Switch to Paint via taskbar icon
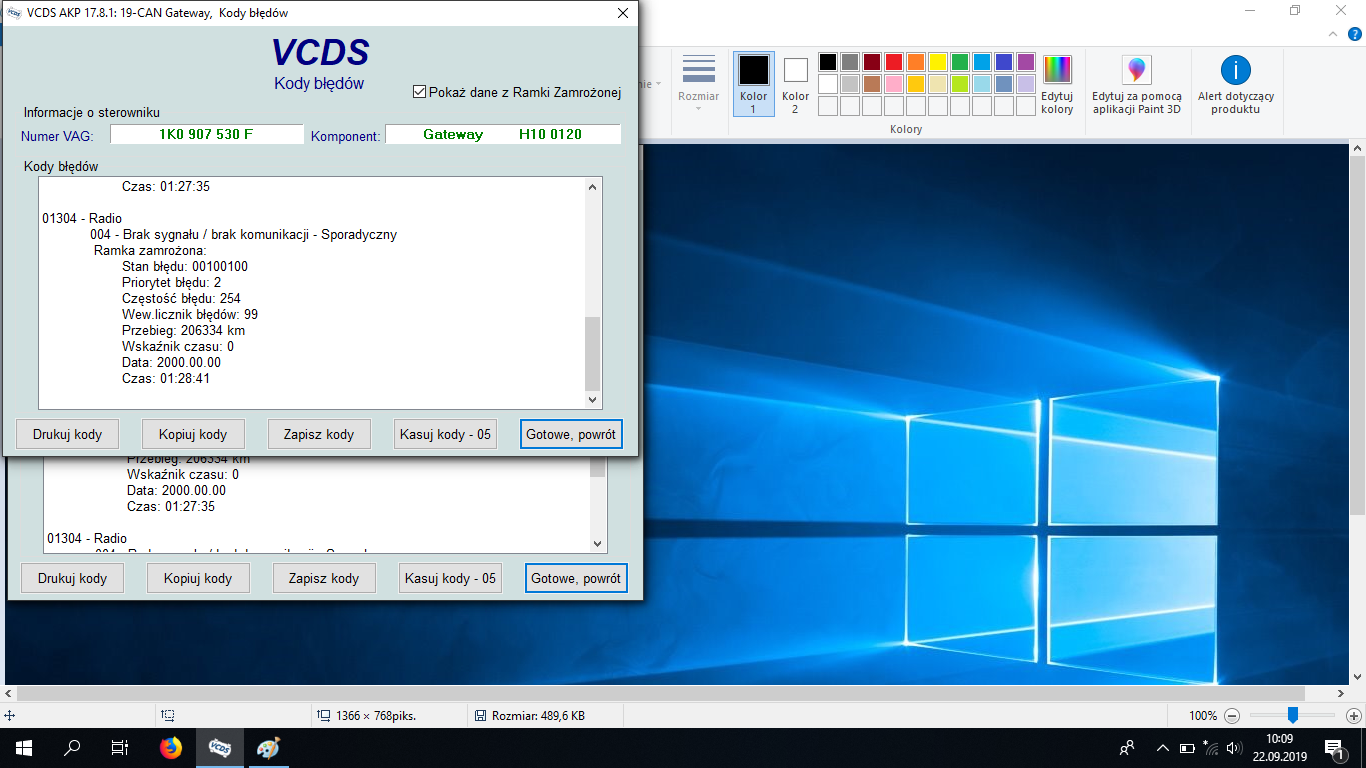This screenshot has width=1366, height=768. (x=269, y=747)
